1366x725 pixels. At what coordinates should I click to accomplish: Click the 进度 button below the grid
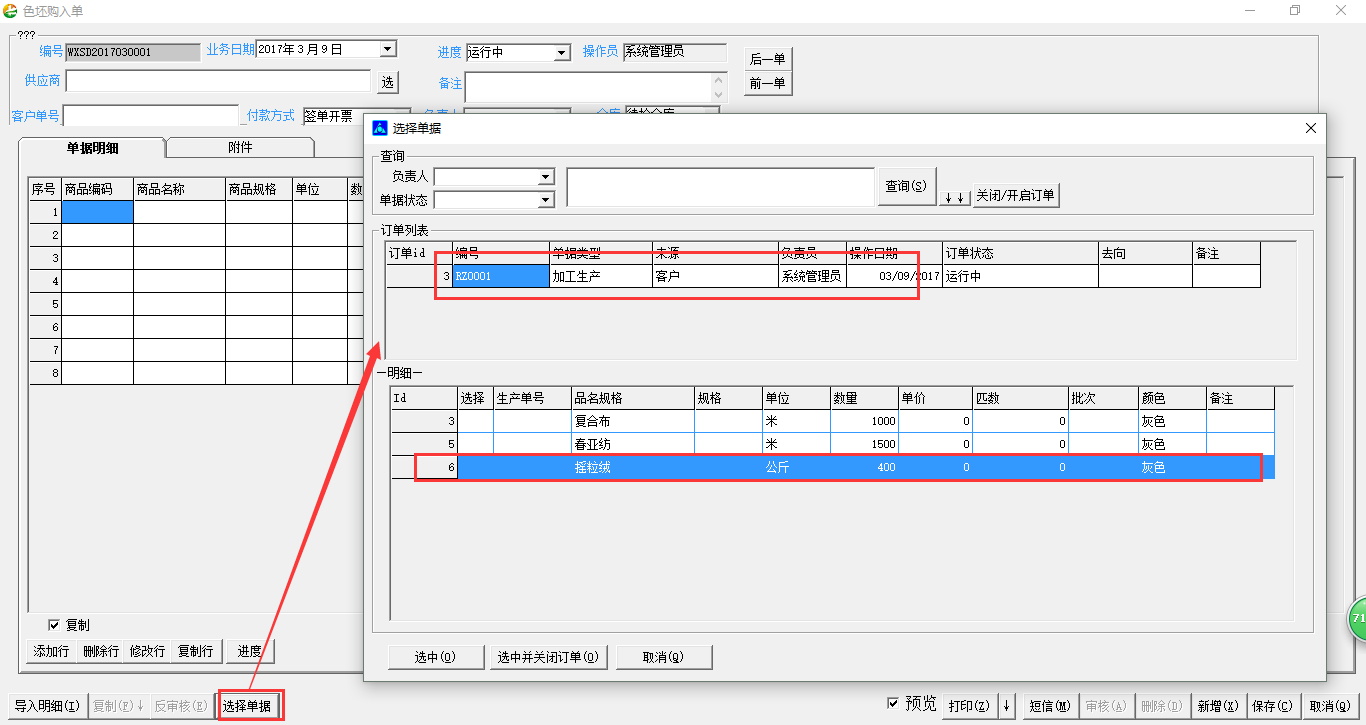point(250,652)
